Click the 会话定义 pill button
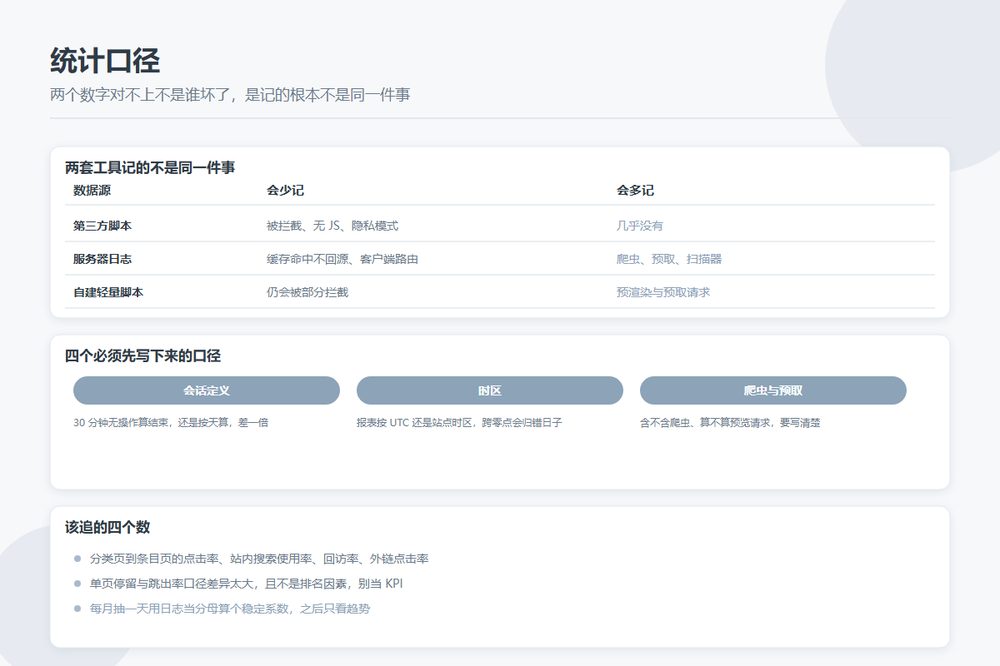 206,390
